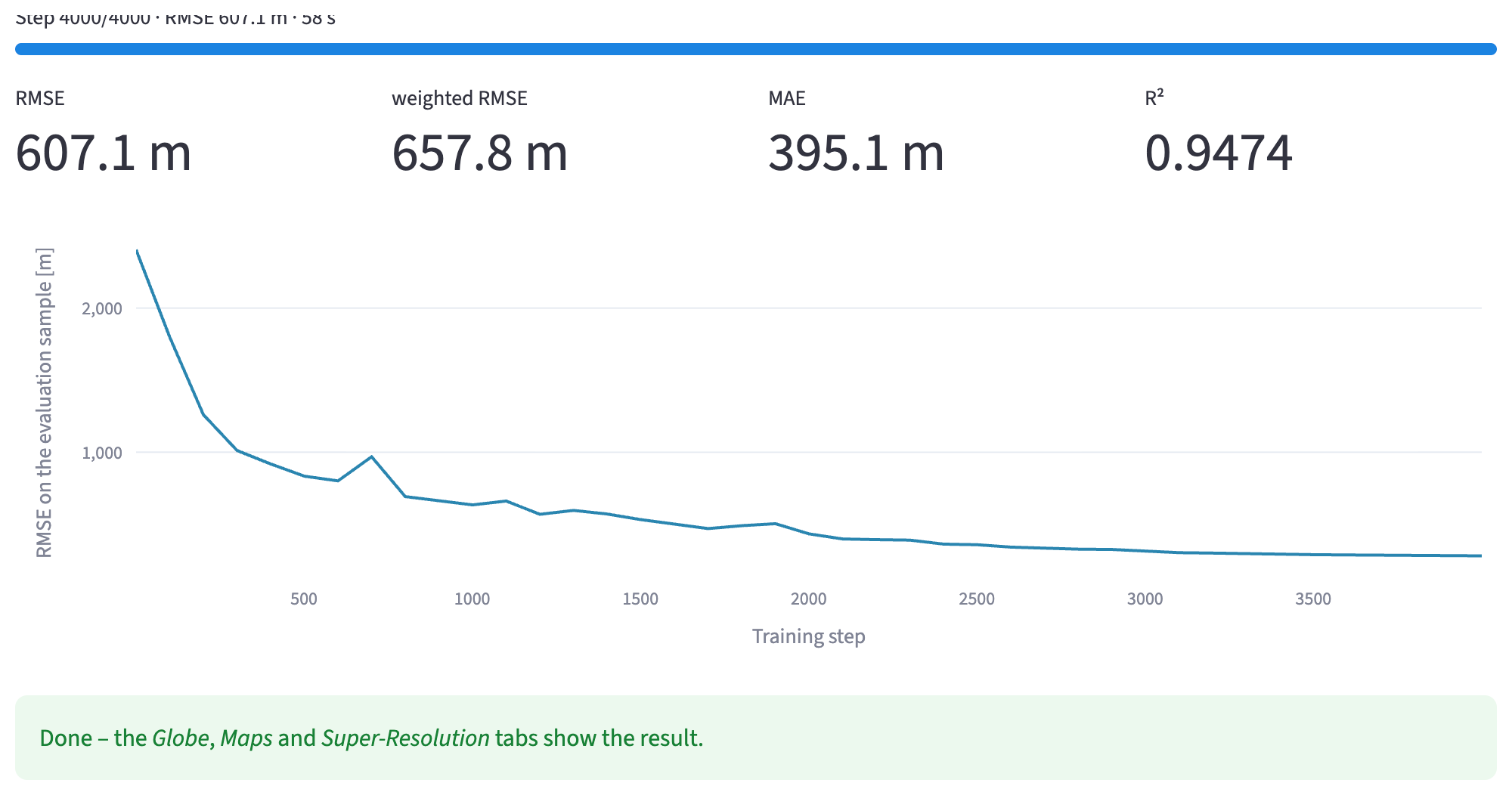Click the Training step axis title

(x=808, y=636)
